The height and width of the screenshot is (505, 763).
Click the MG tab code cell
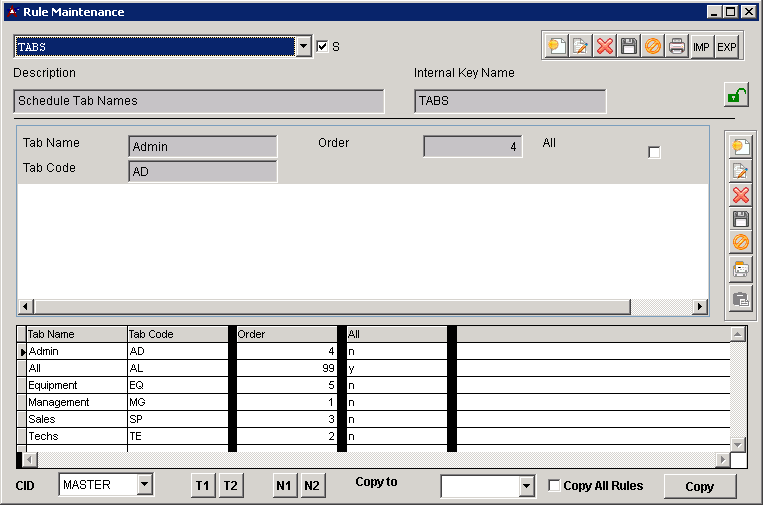click(178, 402)
